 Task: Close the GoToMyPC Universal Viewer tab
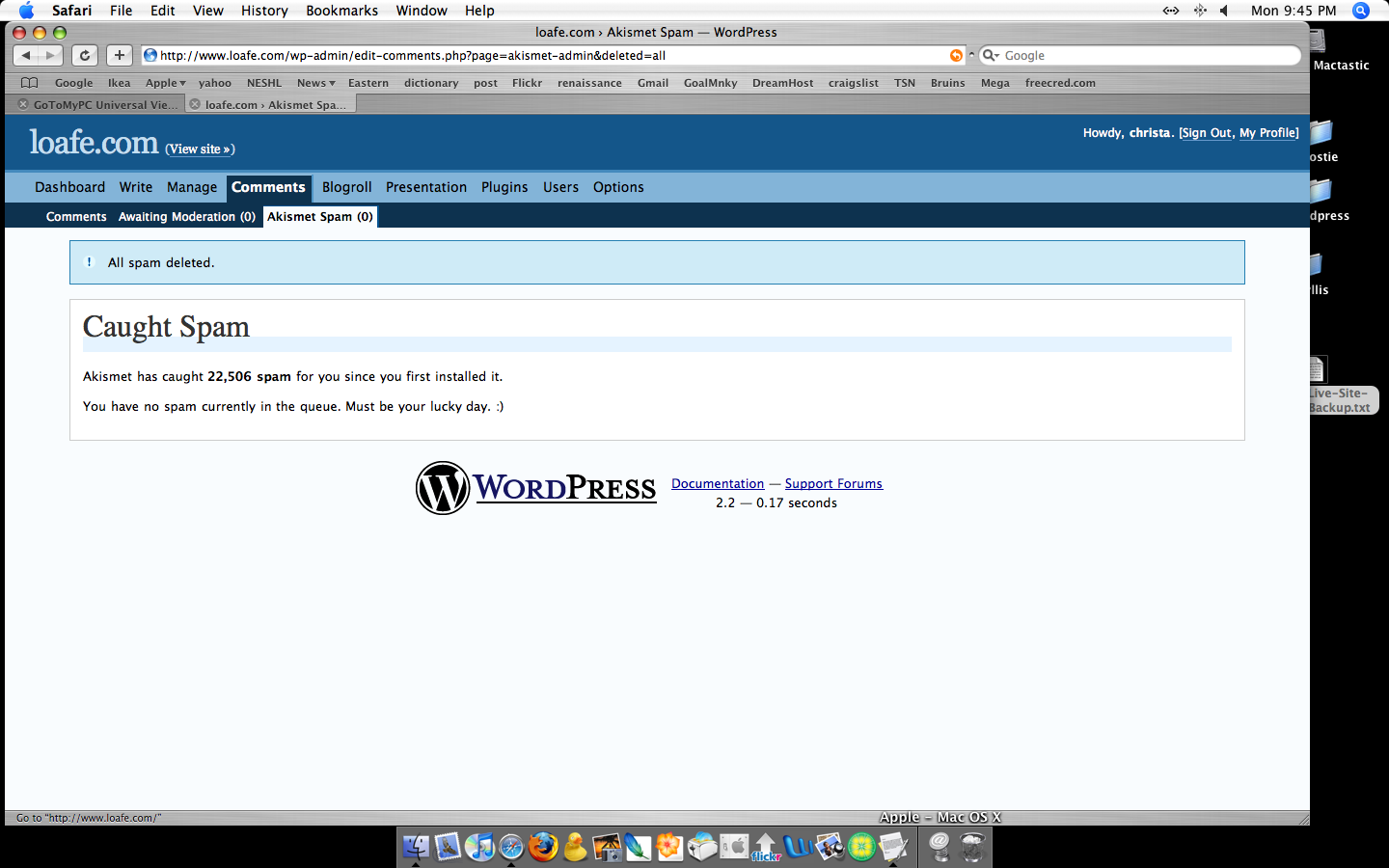tap(23, 104)
